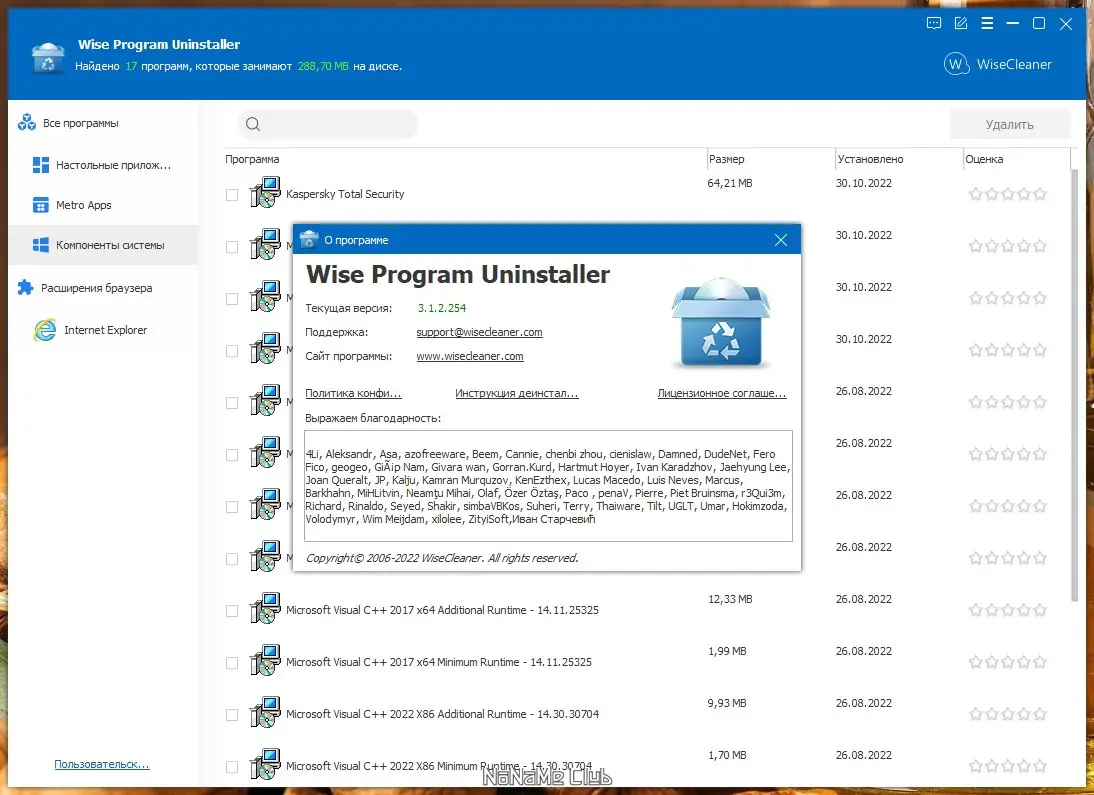Open Инструкция деинстал... link

[516, 393]
